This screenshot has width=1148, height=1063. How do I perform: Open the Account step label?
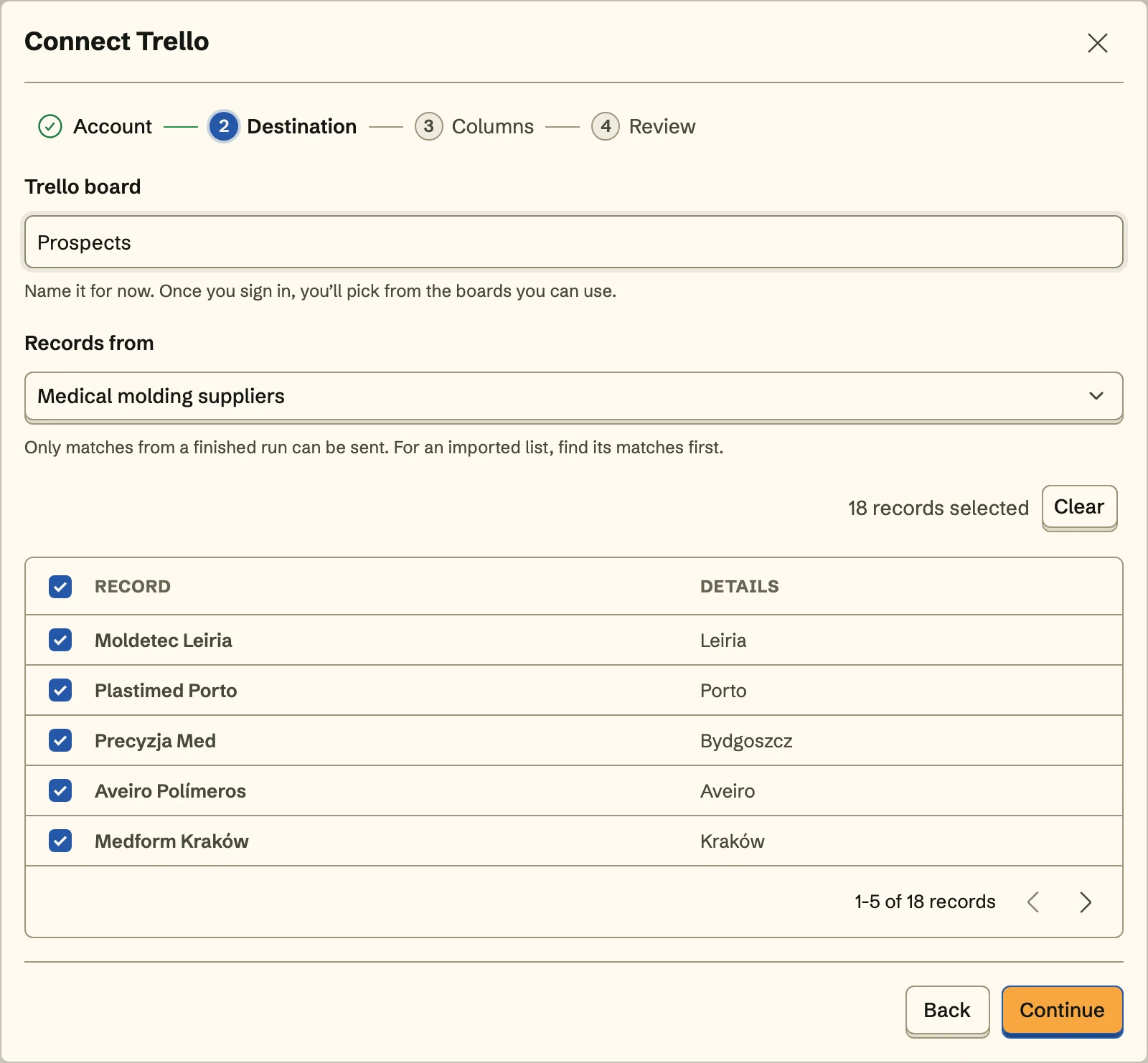coord(113,126)
